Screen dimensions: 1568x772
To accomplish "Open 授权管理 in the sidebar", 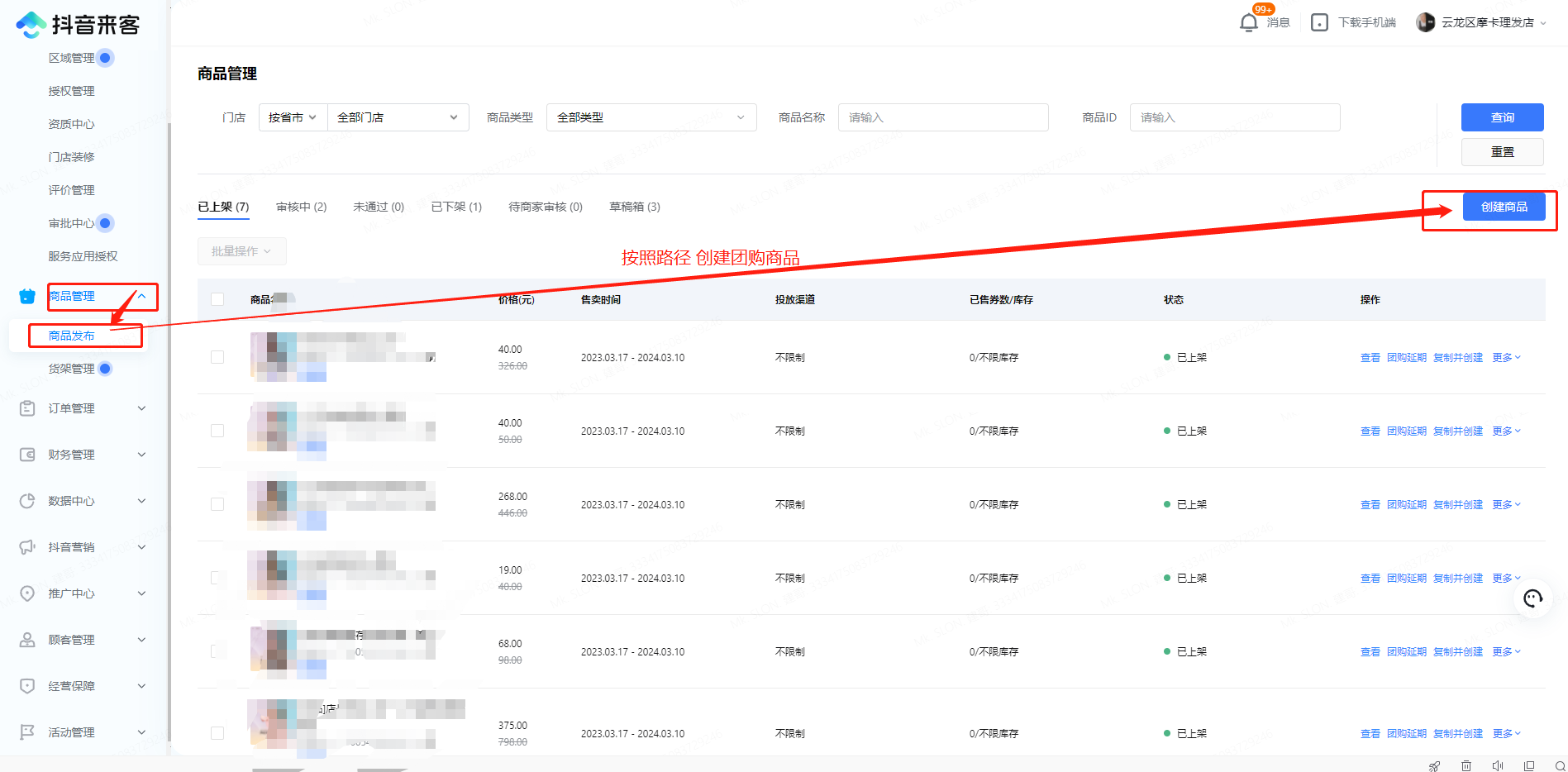I will coord(71,91).
